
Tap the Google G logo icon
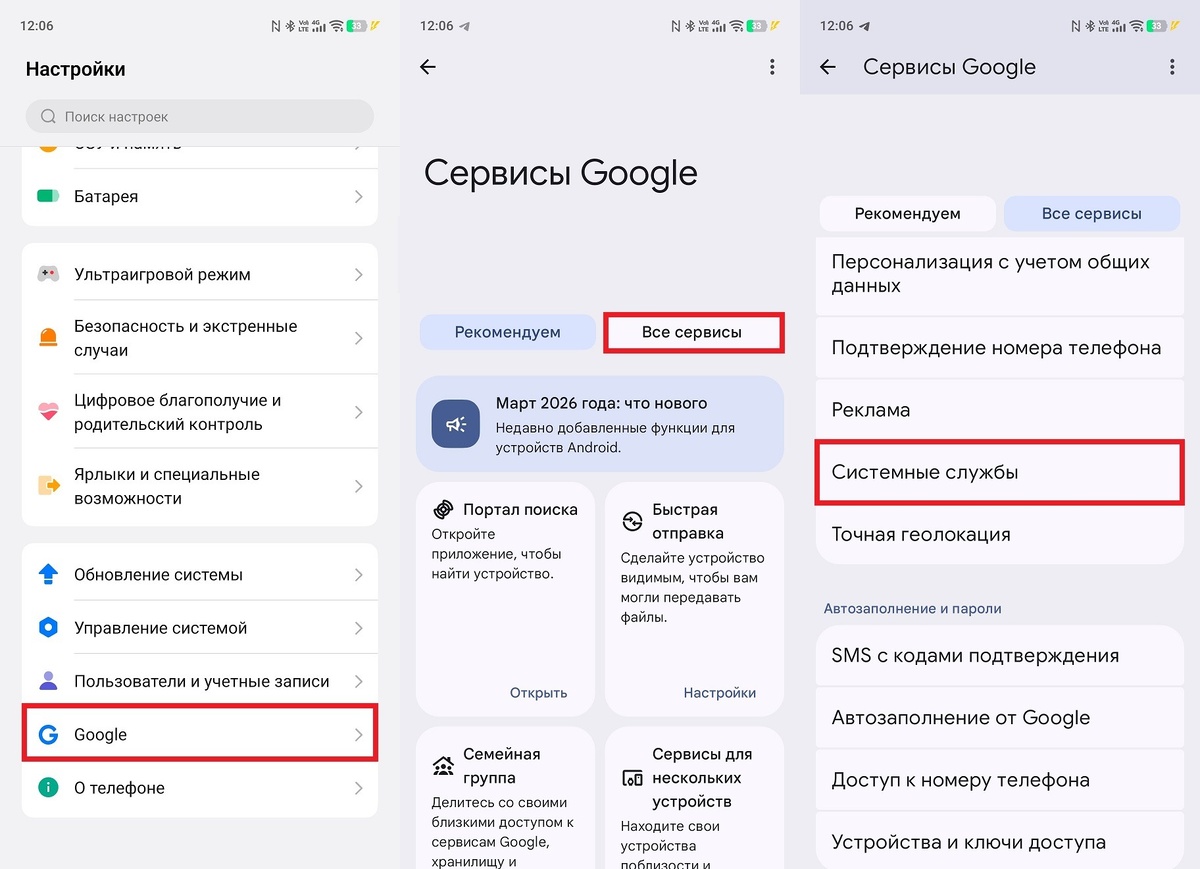(48, 735)
